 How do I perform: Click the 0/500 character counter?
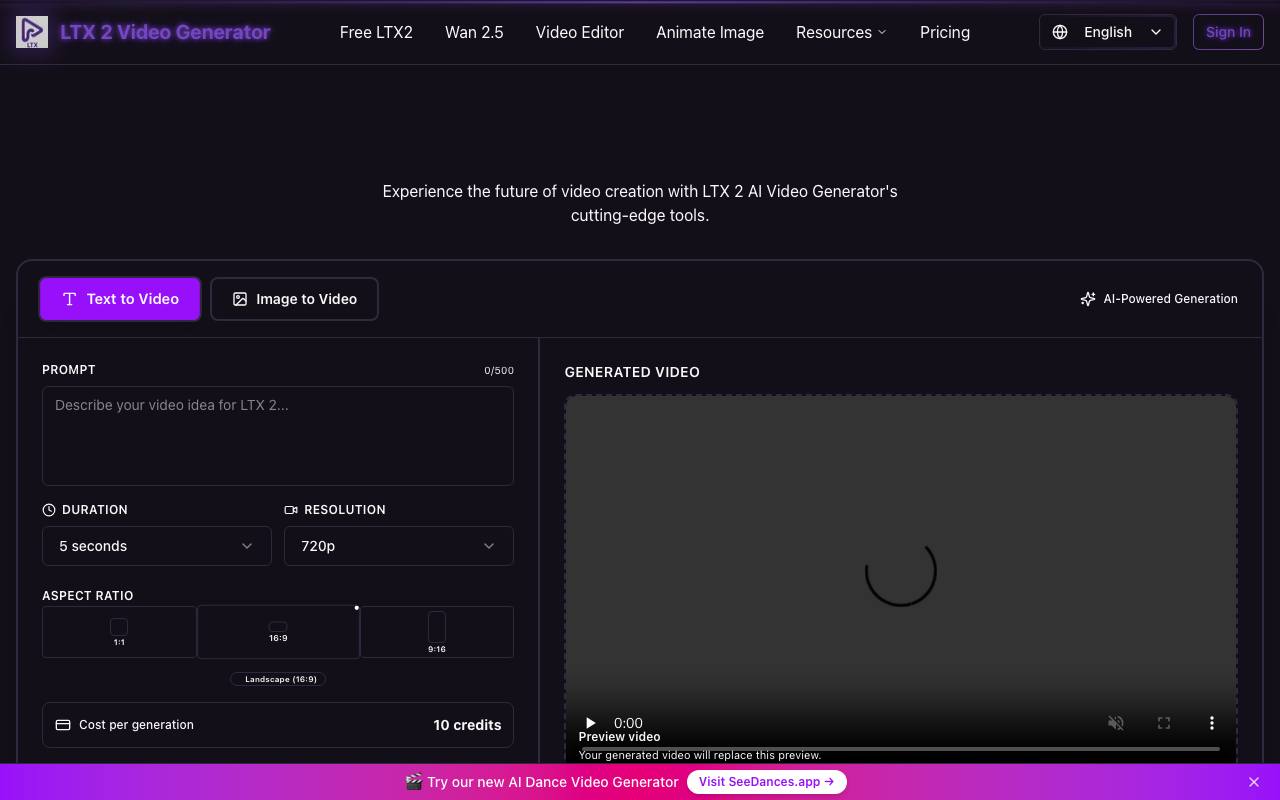[499, 370]
